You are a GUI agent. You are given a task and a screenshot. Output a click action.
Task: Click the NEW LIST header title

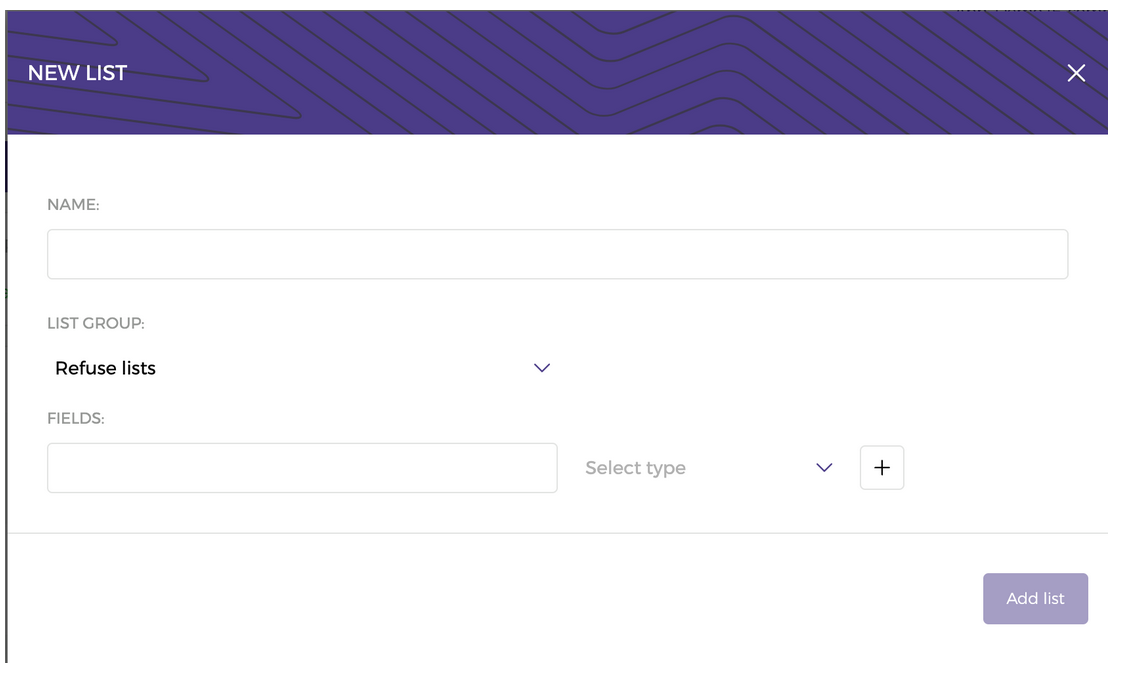77,73
